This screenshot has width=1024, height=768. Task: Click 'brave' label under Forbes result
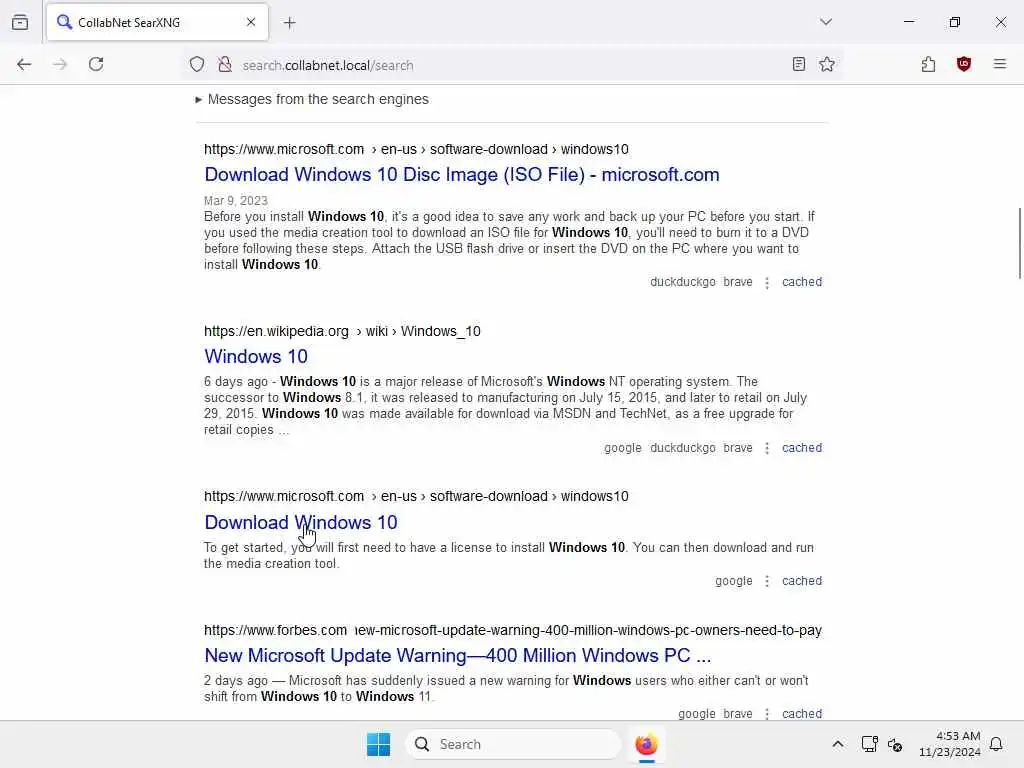[738, 714]
